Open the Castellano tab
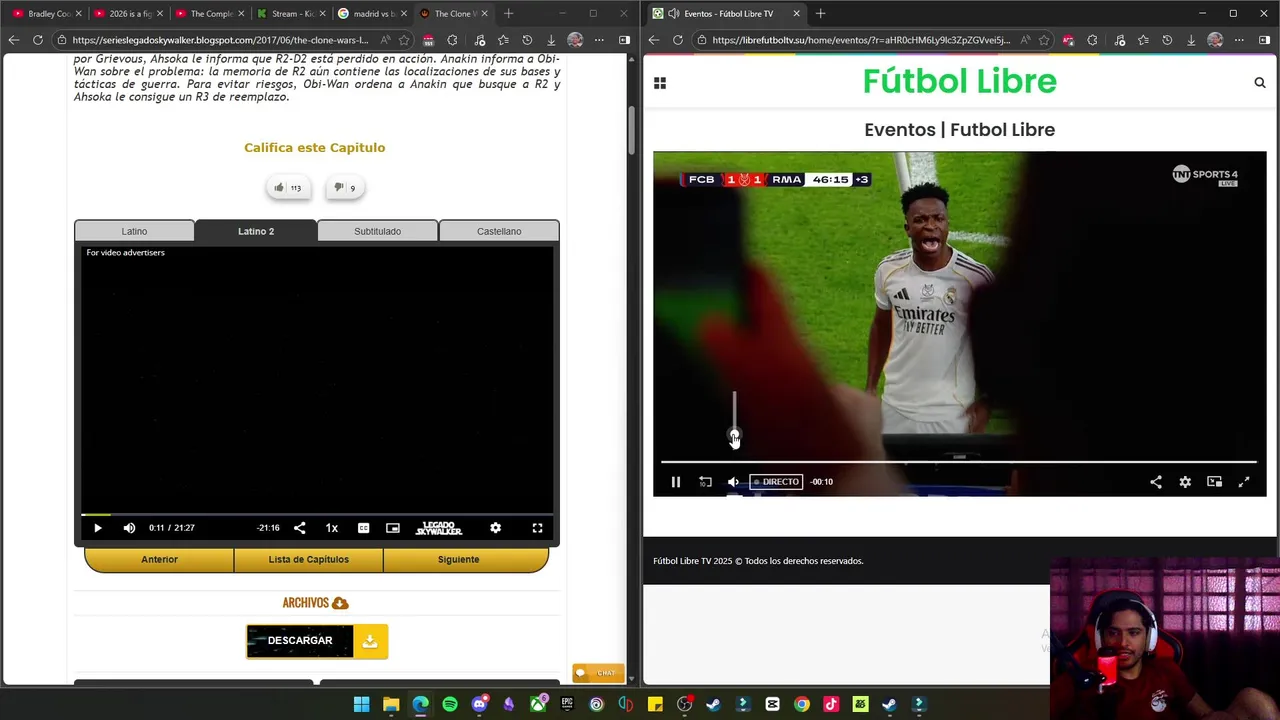This screenshot has width=1280, height=720. [499, 231]
